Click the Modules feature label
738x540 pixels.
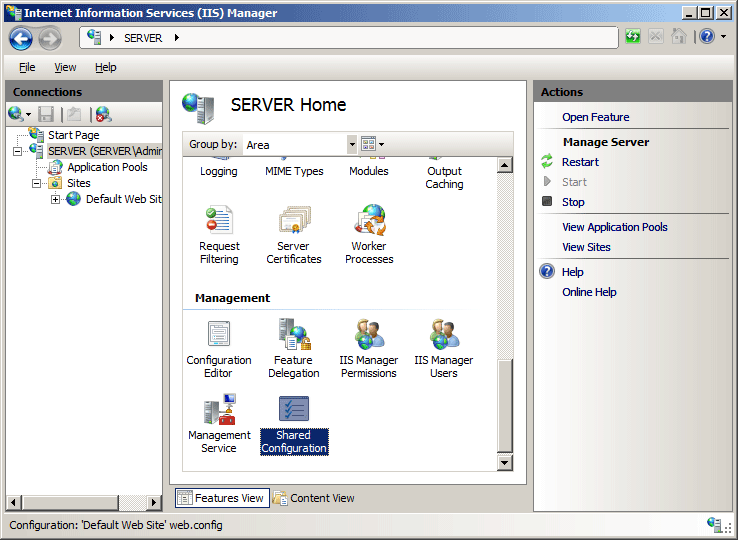pos(369,171)
